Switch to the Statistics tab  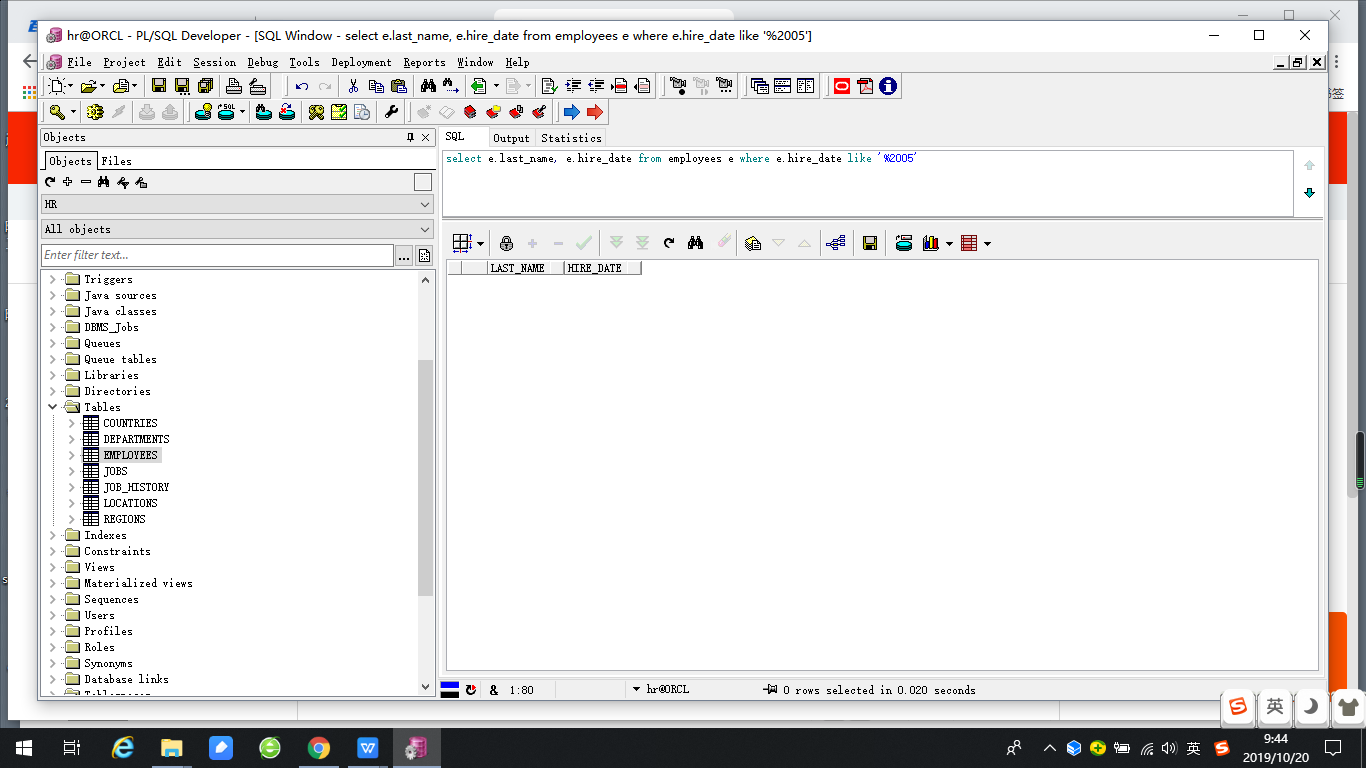tap(571, 138)
